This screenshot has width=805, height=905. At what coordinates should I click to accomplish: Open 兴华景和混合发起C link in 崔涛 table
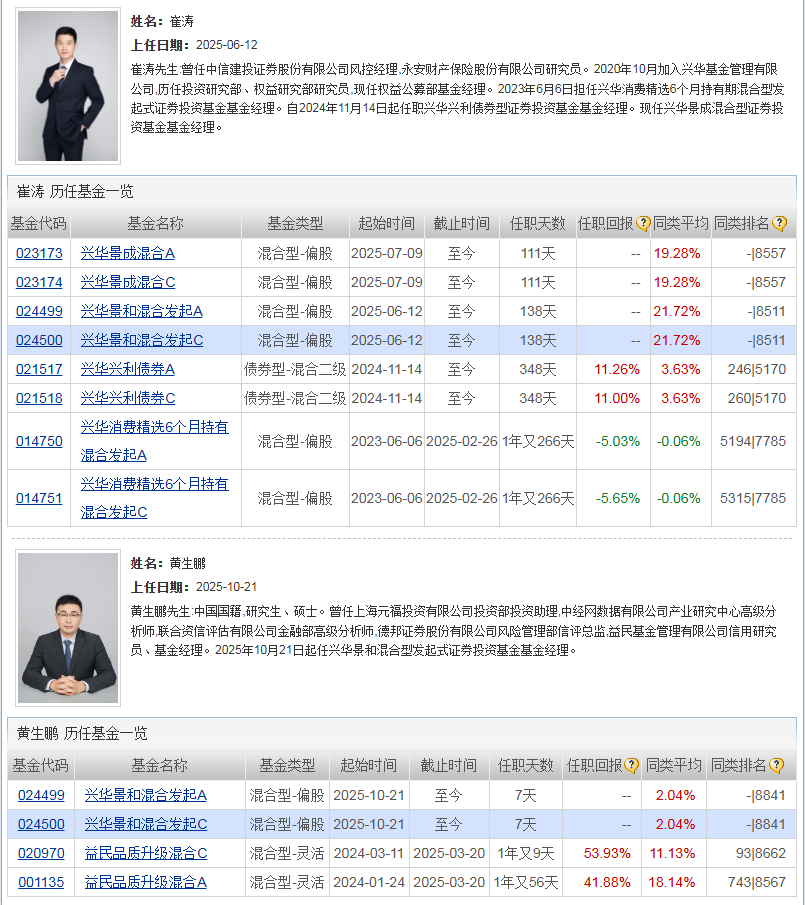tap(141, 340)
